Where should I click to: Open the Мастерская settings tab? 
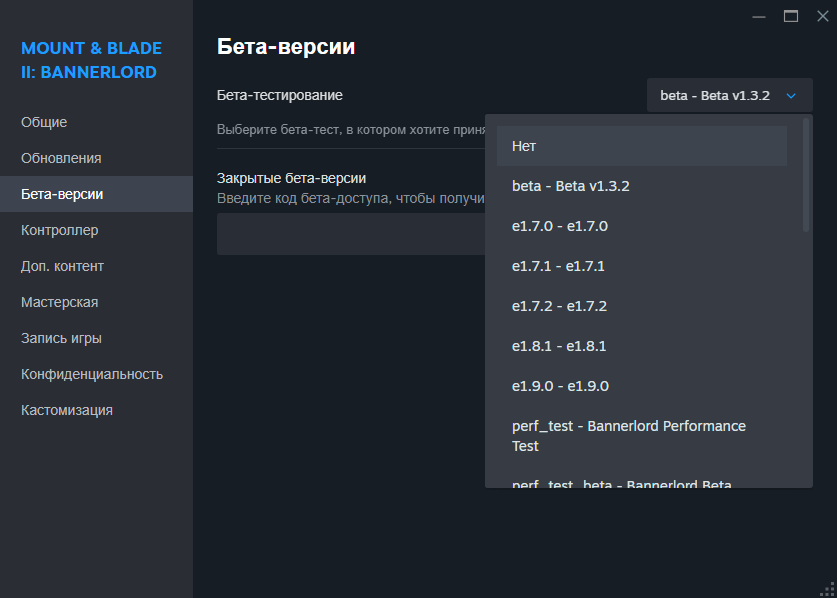pyautogui.click(x=96, y=303)
